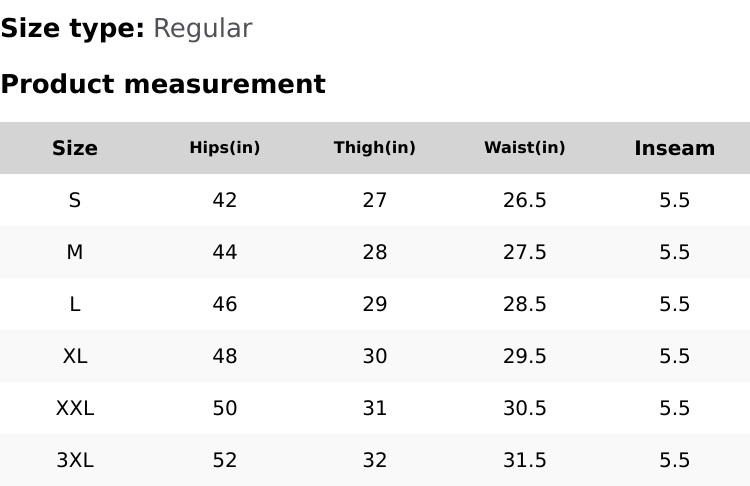Click the Waist(in) column header
This screenshot has height=486, width=750.
525,148
